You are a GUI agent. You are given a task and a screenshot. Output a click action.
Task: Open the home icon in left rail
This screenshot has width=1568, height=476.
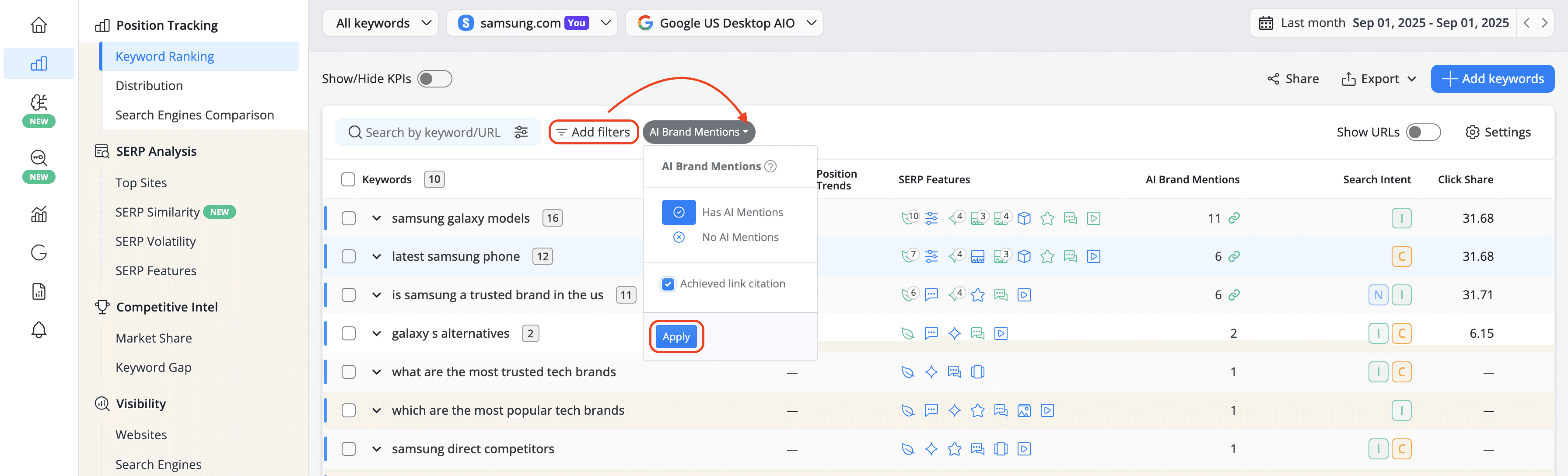pos(39,25)
